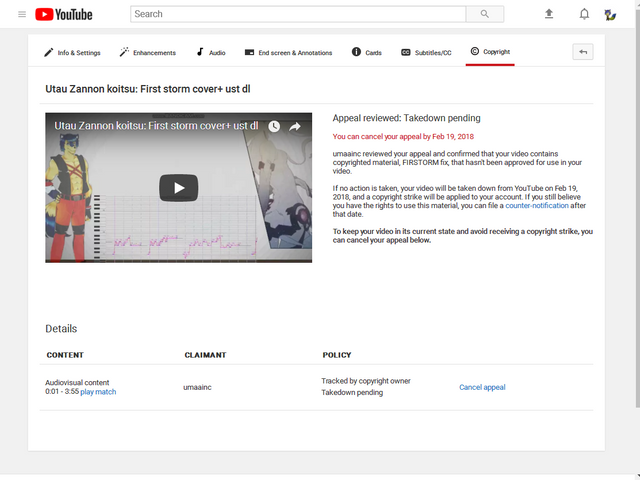Open the notifications bell

pyautogui.click(x=584, y=14)
